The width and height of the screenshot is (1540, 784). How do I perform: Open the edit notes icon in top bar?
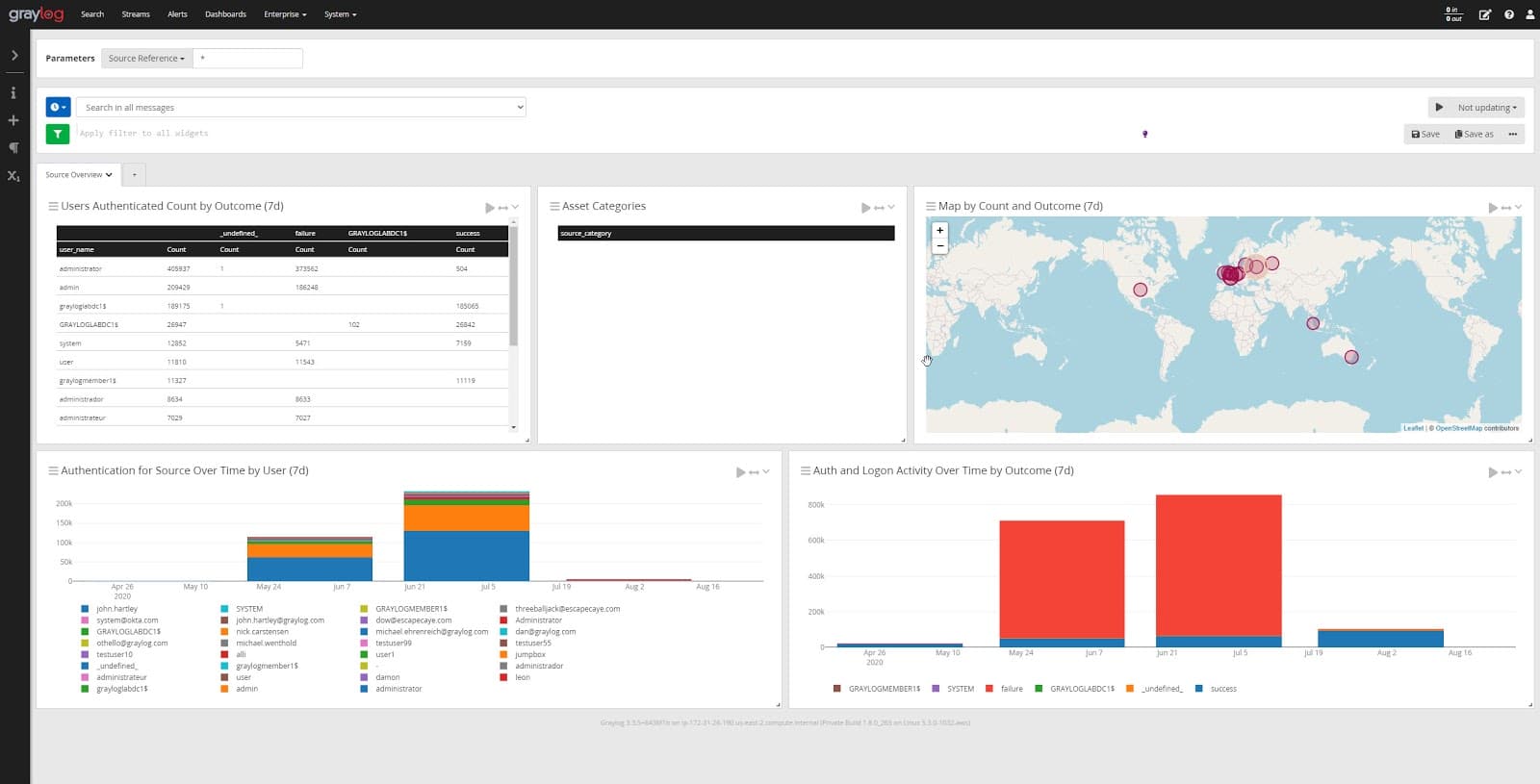coord(1484,14)
